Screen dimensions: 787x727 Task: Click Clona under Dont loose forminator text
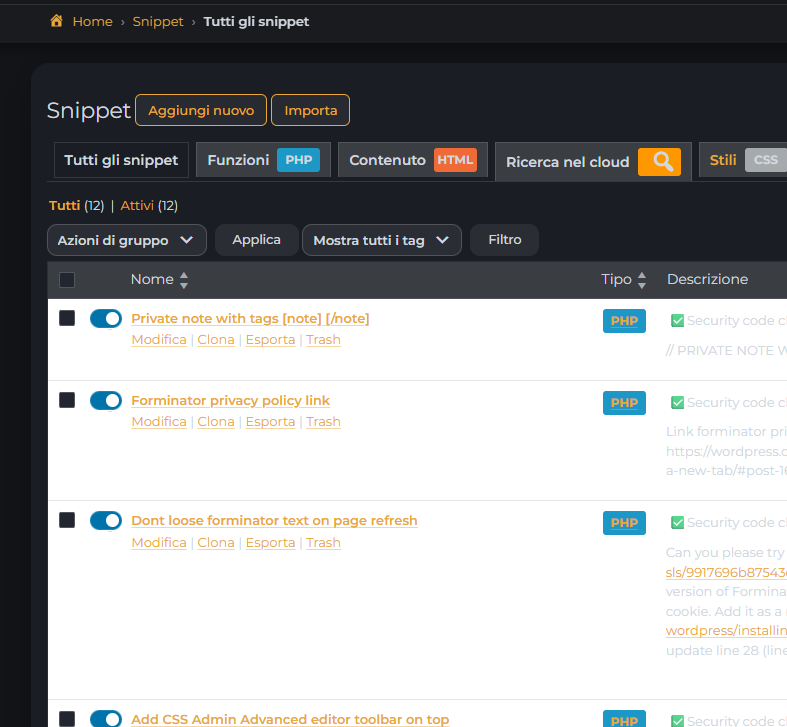pos(216,543)
